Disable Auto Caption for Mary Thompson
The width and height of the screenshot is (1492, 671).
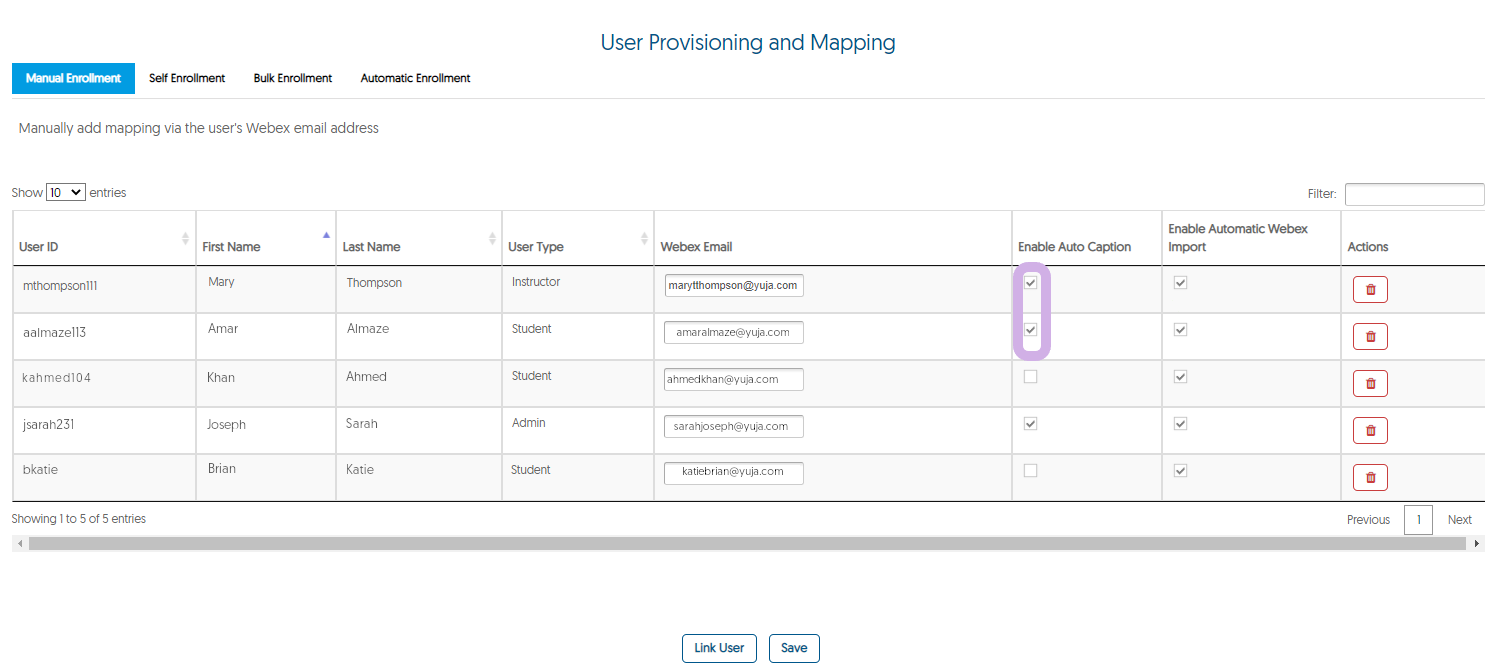pyautogui.click(x=1030, y=283)
